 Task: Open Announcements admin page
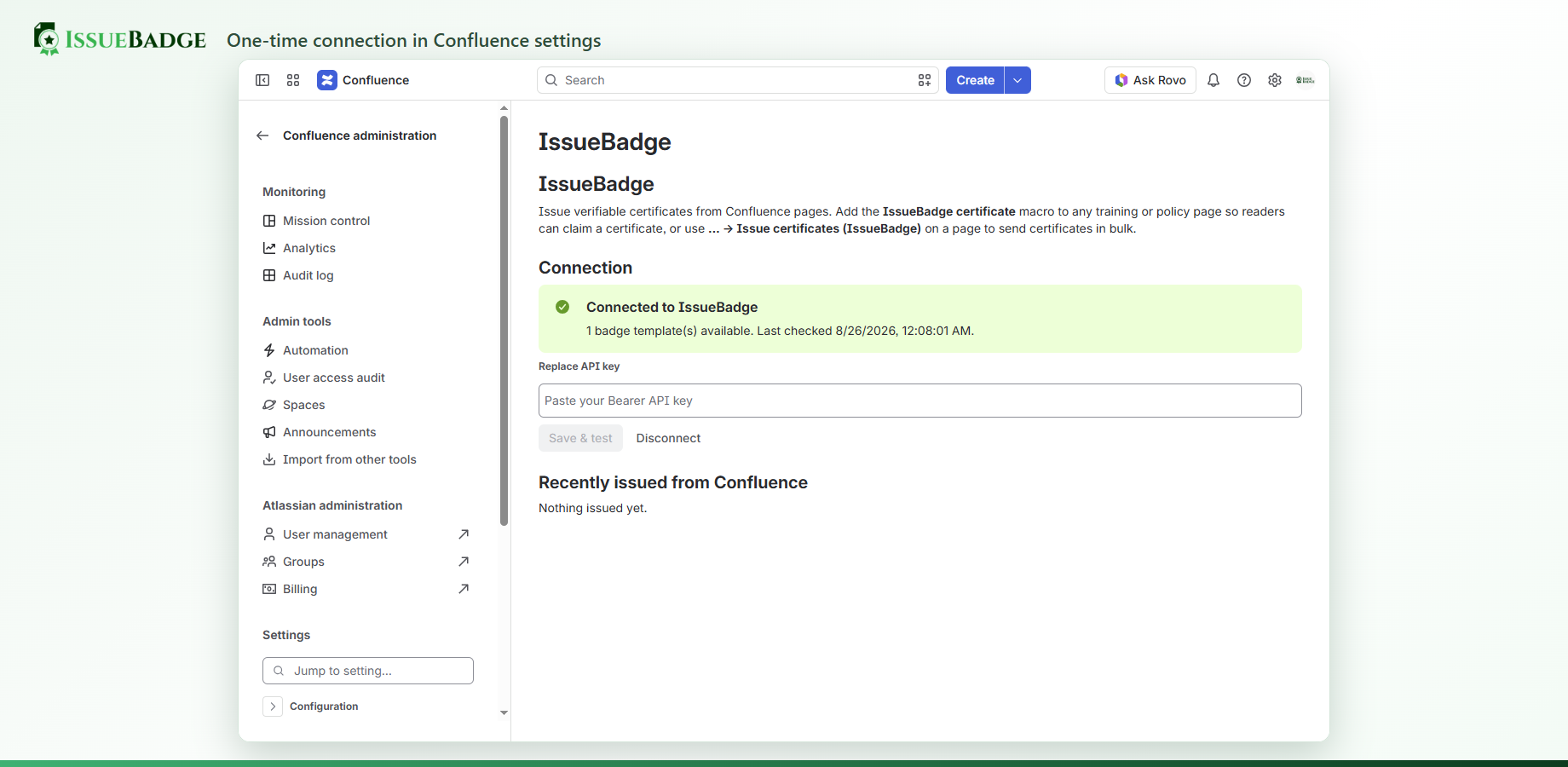point(330,432)
